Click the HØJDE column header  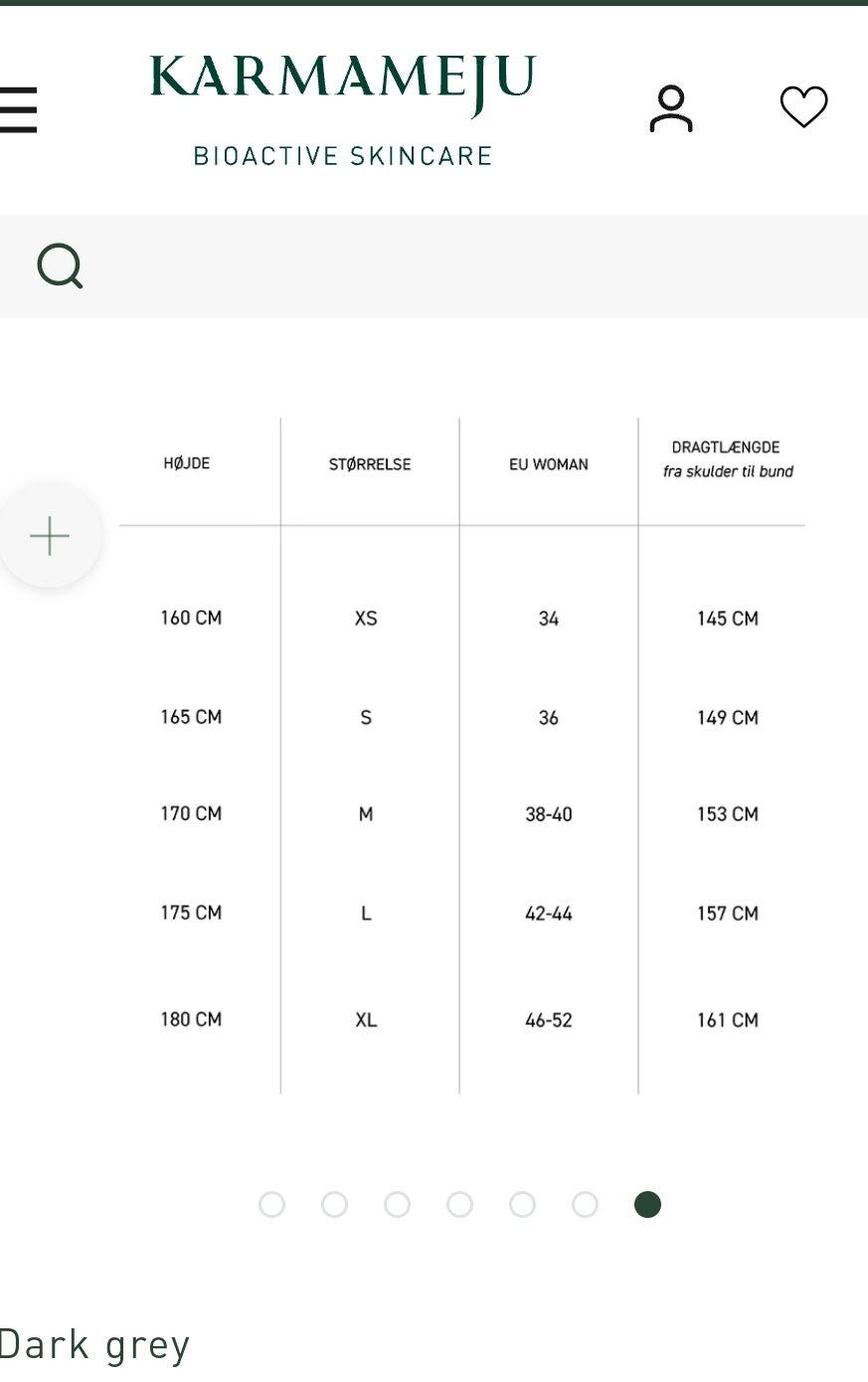187,463
